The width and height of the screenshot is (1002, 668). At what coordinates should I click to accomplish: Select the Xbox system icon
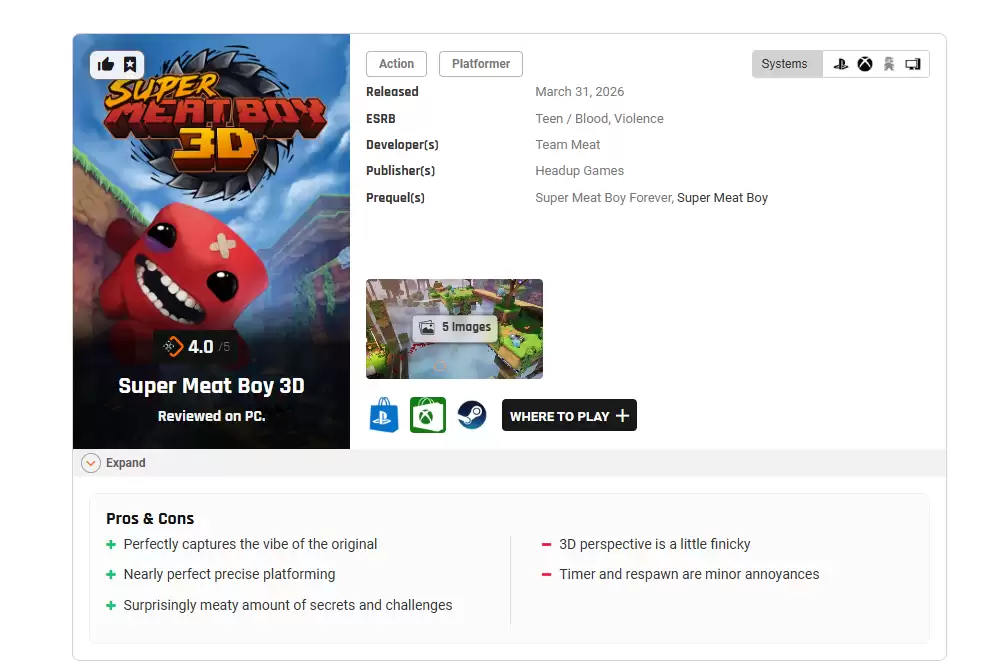[865, 64]
